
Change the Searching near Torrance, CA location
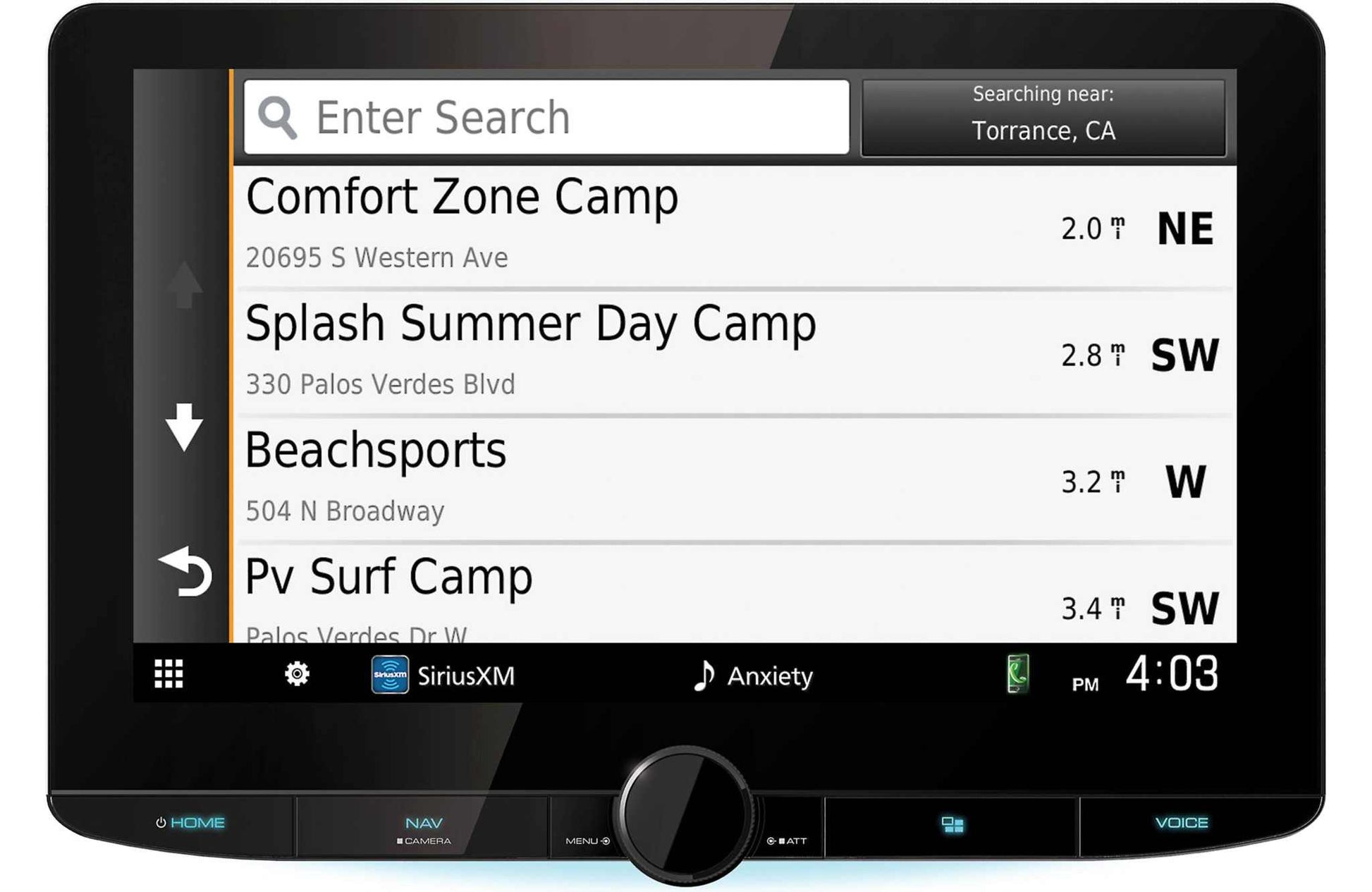[x=1043, y=117]
